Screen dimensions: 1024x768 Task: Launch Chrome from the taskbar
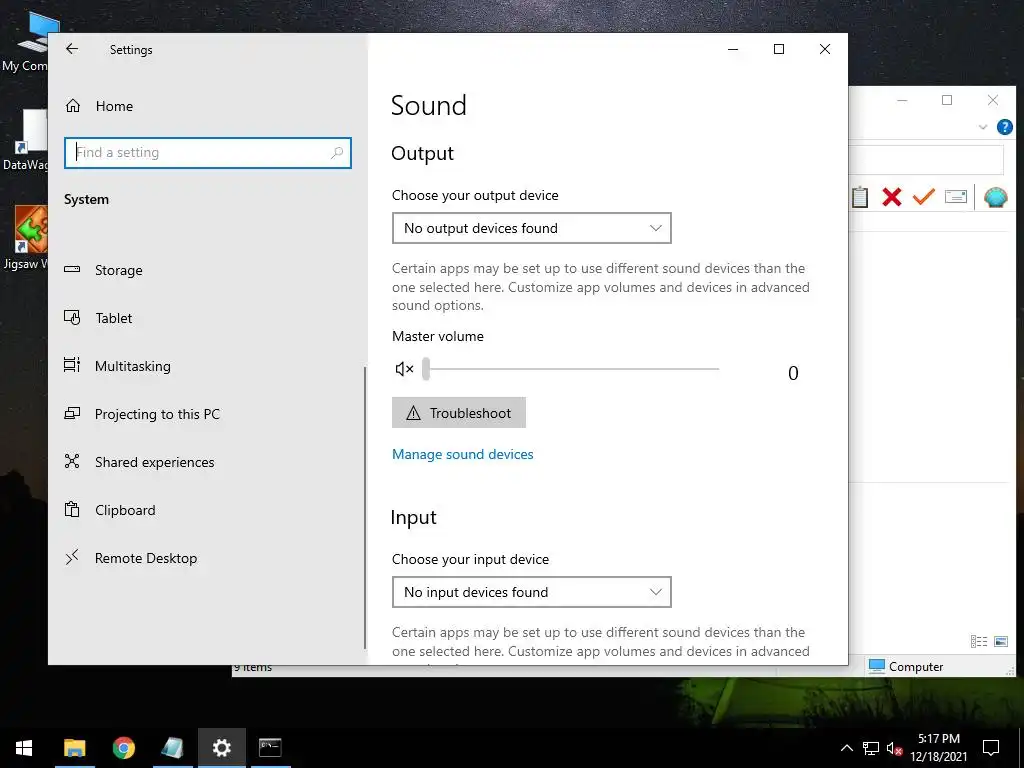point(123,748)
